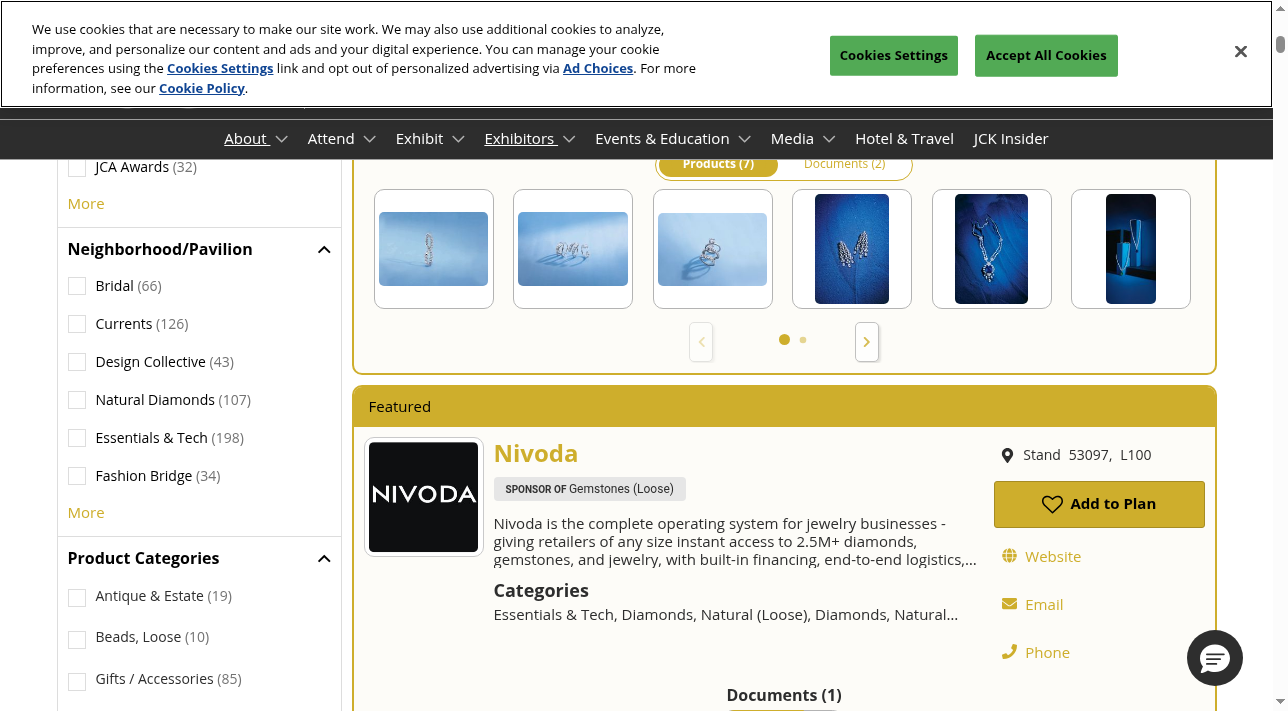Click the Nivoda Documents (1) heading
This screenshot has height=711, width=1288.
(784, 695)
